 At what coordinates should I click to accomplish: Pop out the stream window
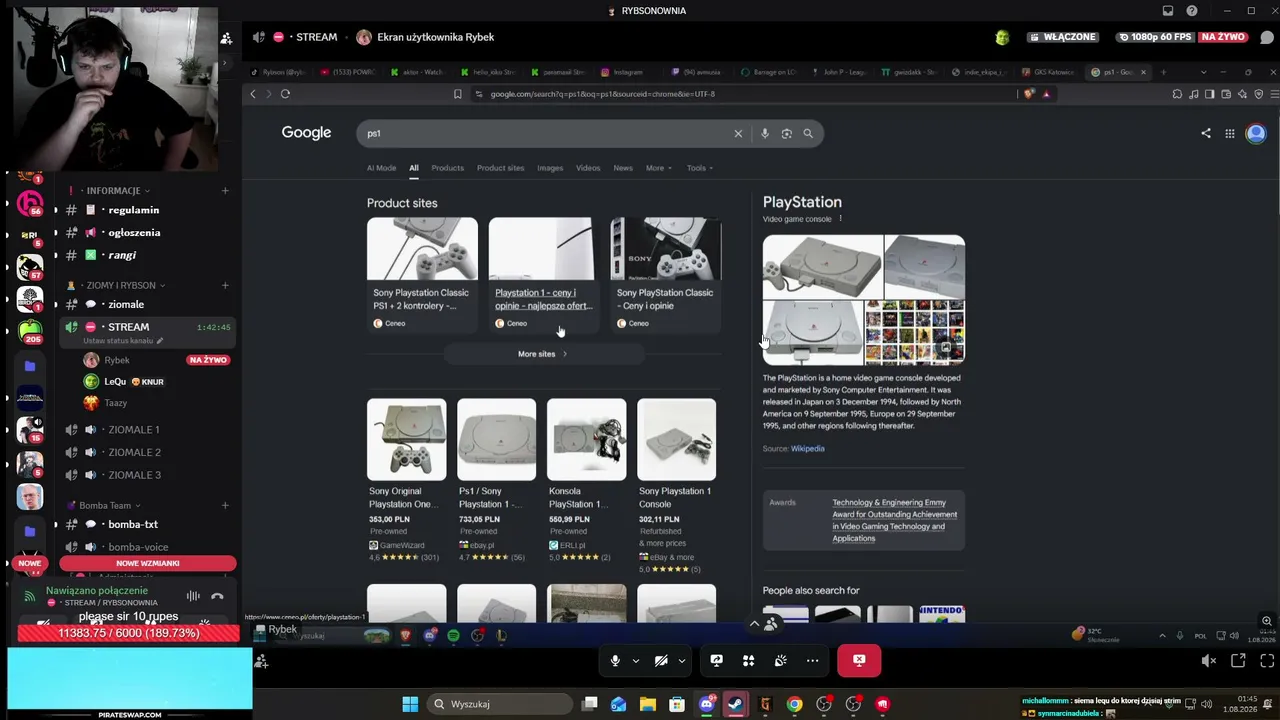click(x=1238, y=661)
